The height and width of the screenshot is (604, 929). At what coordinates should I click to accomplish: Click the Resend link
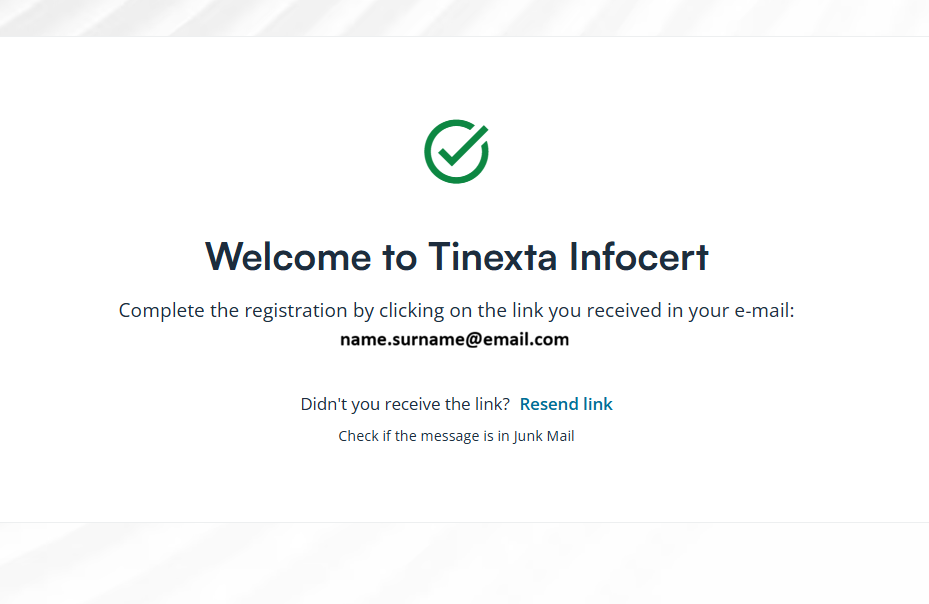coord(566,404)
